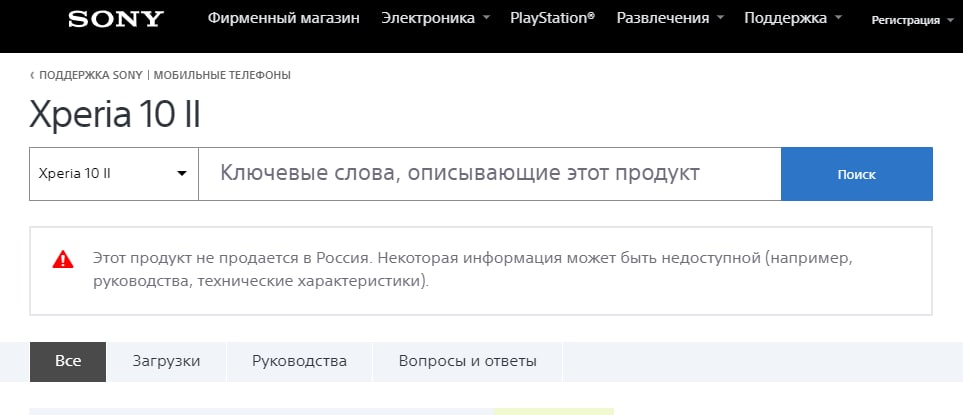The image size is (963, 415).
Task: Expand the Поддержка menu
Action: click(x=793, y=18)
